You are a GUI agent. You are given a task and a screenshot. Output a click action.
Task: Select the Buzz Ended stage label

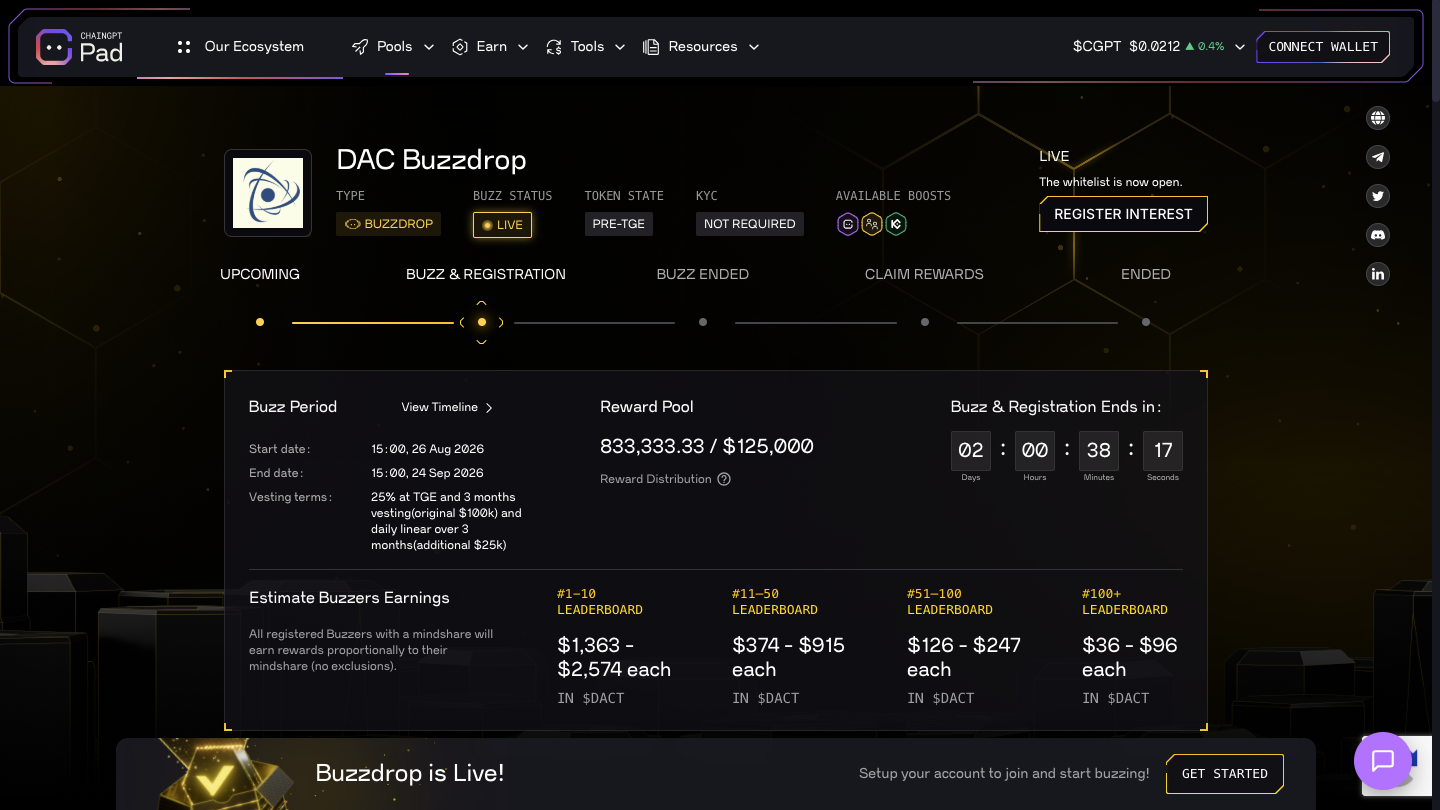click(x=703, y=274)
